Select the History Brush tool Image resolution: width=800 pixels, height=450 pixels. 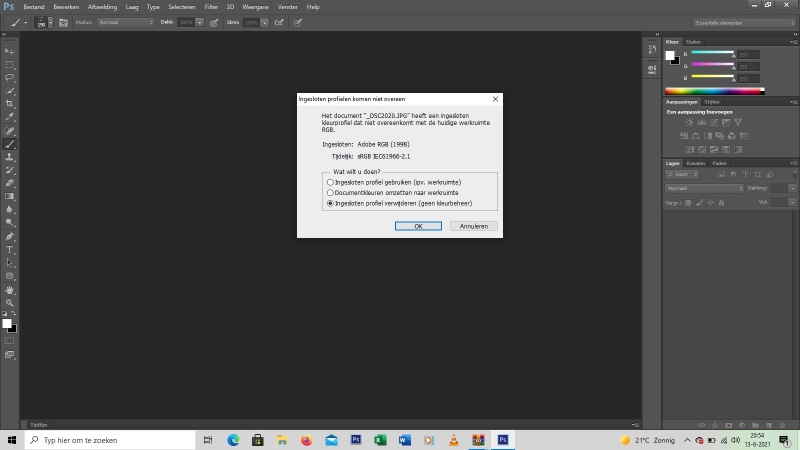10,170
